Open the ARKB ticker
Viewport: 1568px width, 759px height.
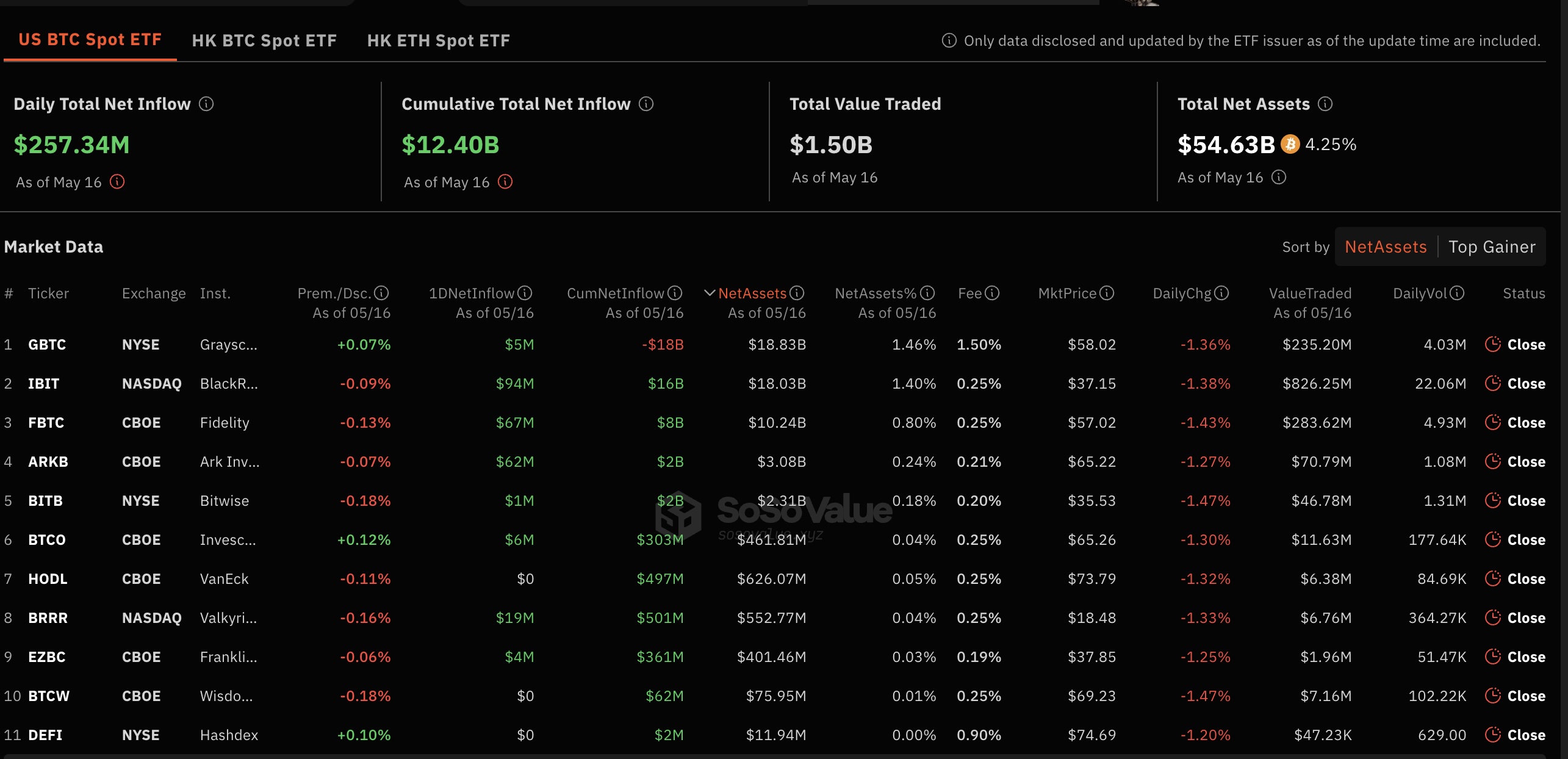48,462
